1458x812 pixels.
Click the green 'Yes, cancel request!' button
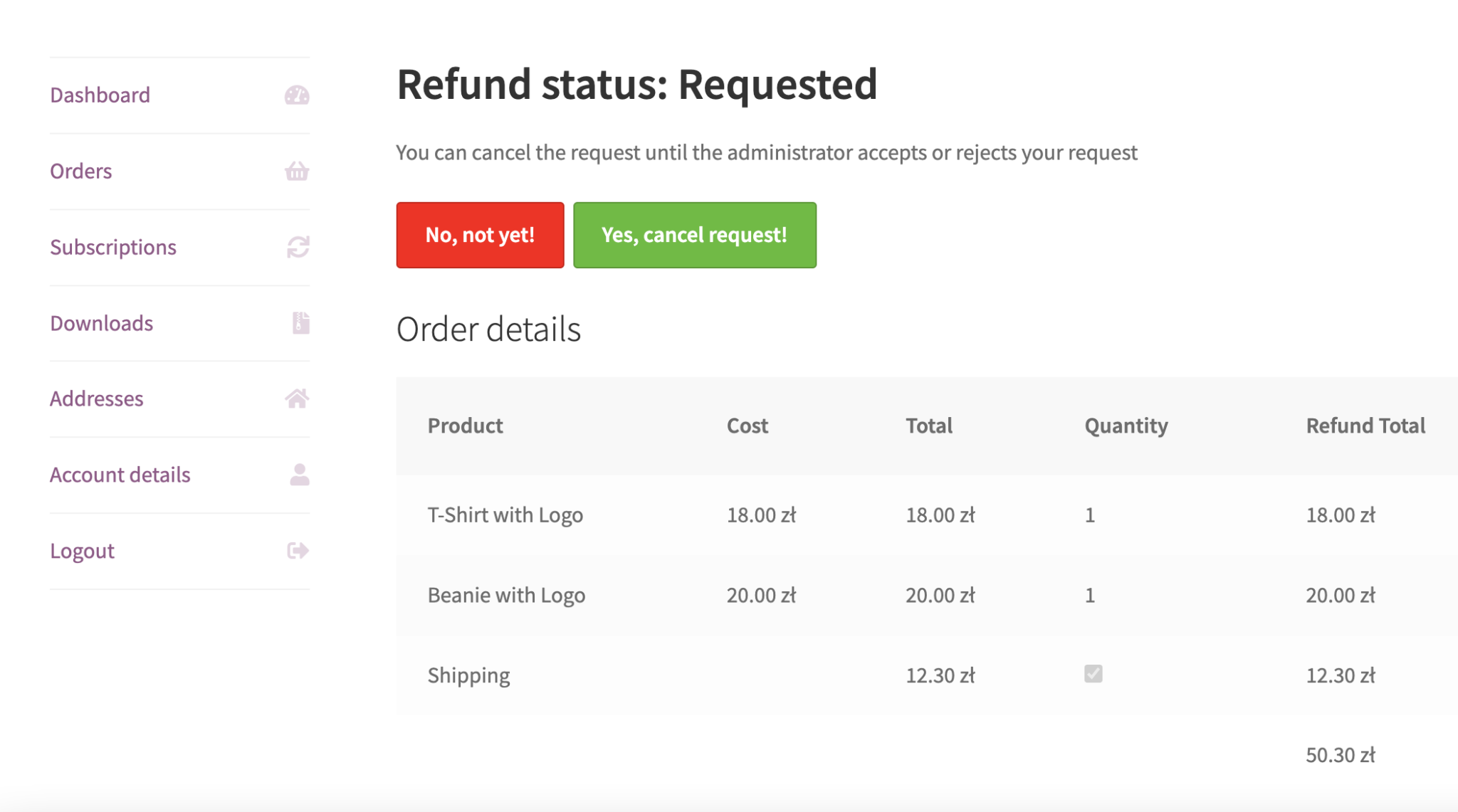click(694, 234)
